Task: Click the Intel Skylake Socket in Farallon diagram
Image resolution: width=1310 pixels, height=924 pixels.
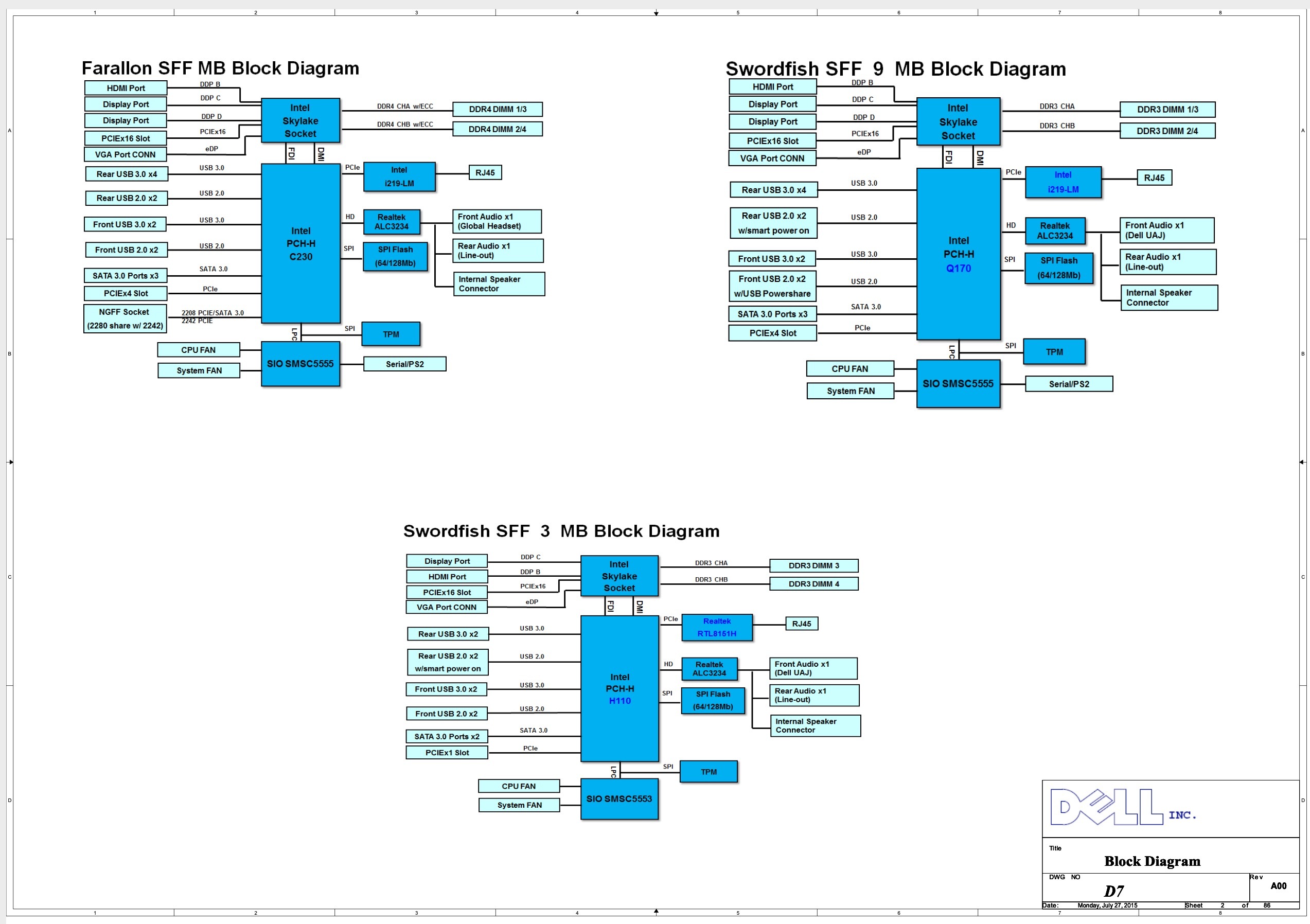Action: click(x=300, y=120)
